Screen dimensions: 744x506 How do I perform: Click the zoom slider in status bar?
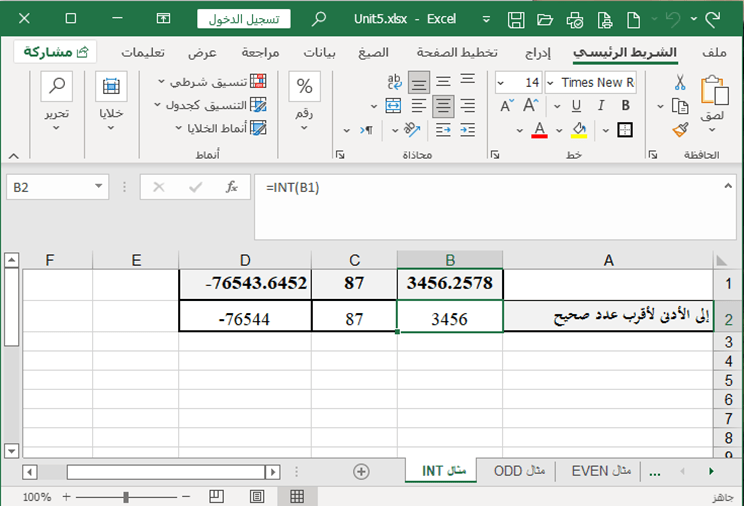(126, 497)
